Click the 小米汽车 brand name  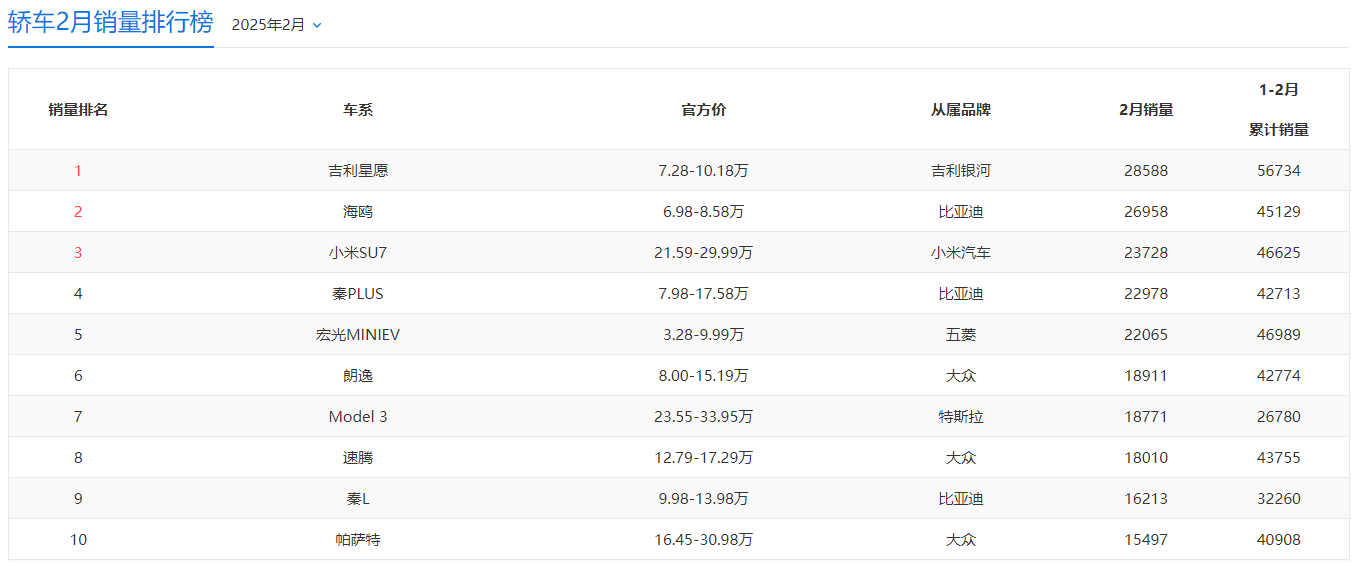[x=961, y=253]
